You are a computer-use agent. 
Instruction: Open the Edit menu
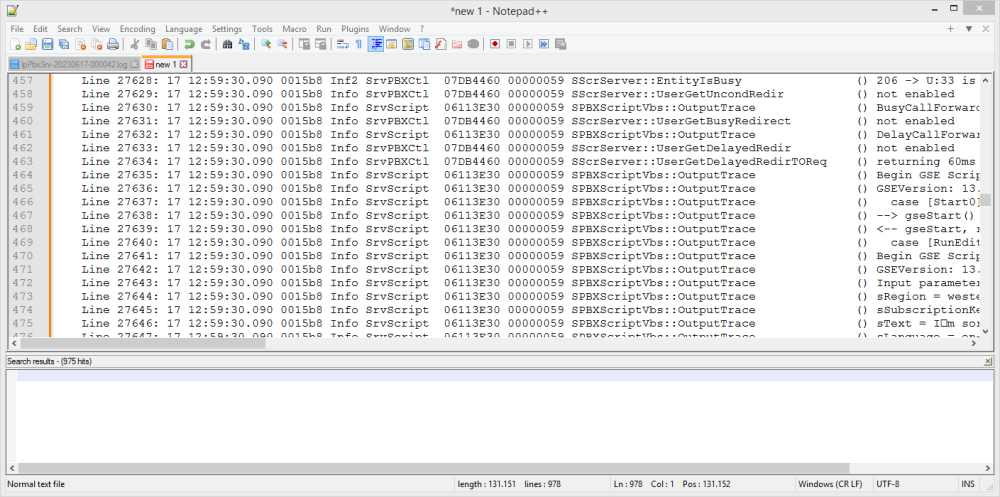point(41,29)
